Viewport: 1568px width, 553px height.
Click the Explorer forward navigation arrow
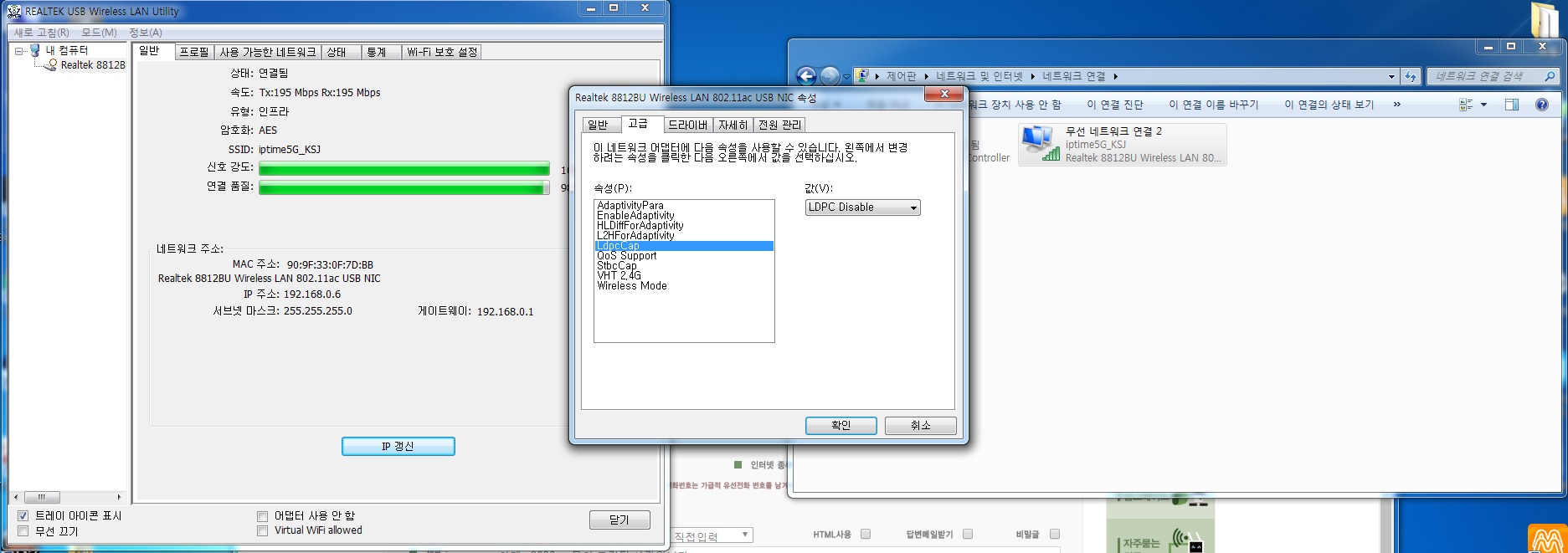click(830, 76)
